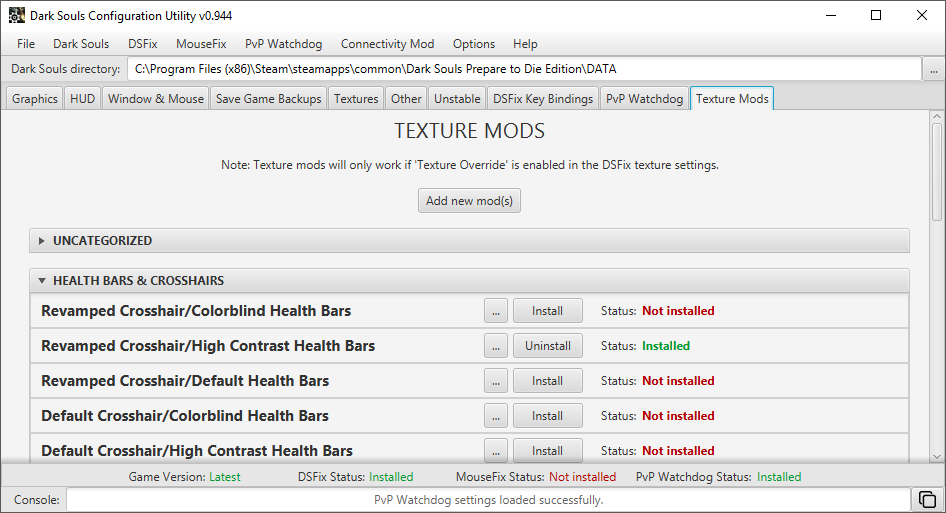This screenshot has height=513, width=946.
Task: Open the Help menu
Action: point(525,44)
